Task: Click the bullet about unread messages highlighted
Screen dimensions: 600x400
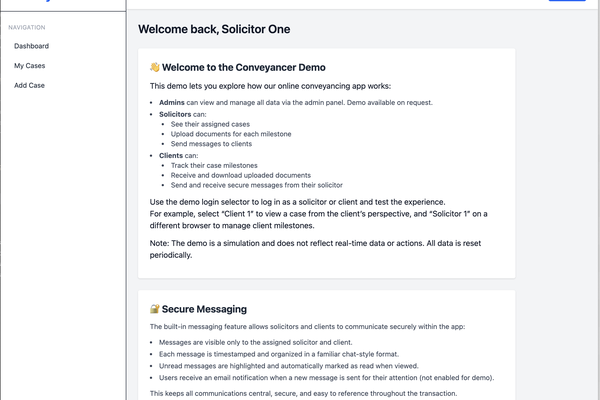Action: pyautogui.click(x=294, y=367)
